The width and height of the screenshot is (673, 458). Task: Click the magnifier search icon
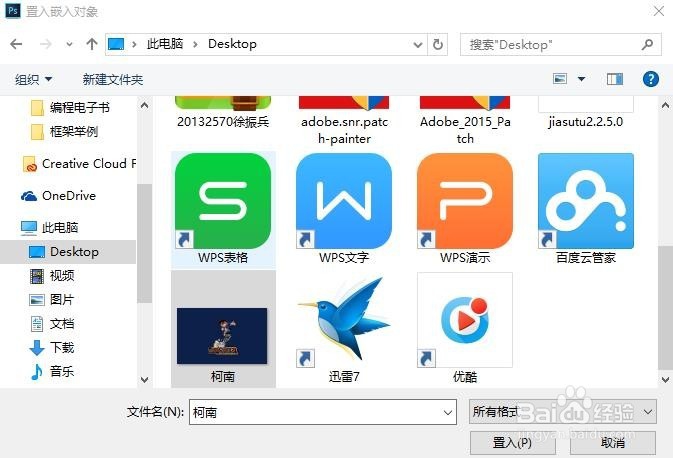tap(647, 44)
